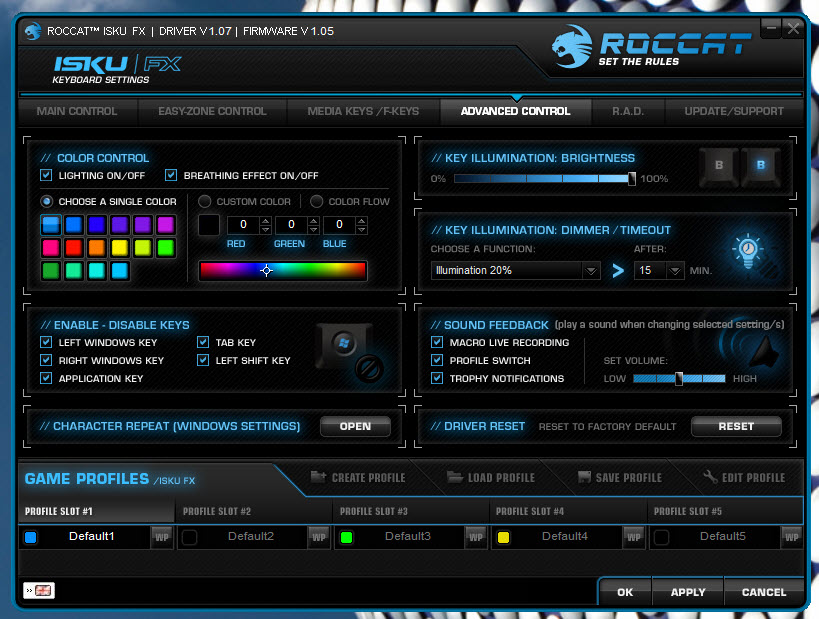The image size is (819, 619).
Task: Toggle Lighting On/Off checkbox
Action: pos(46,175)
